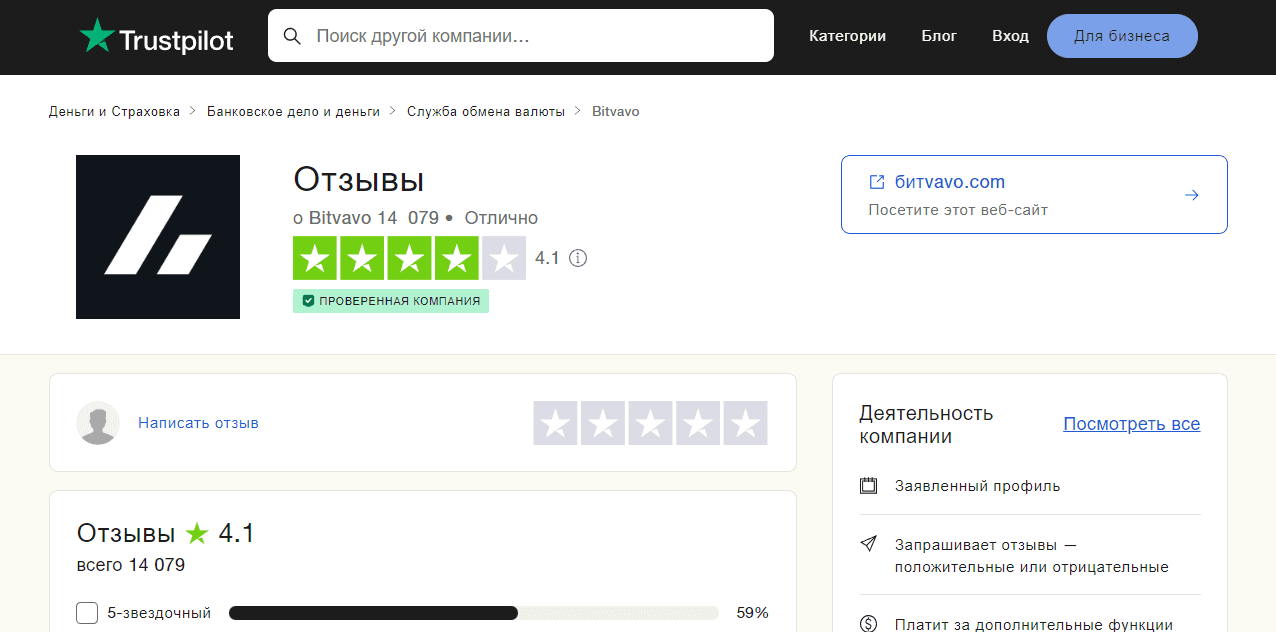Open the Блог menu item

tap(939, 36)
